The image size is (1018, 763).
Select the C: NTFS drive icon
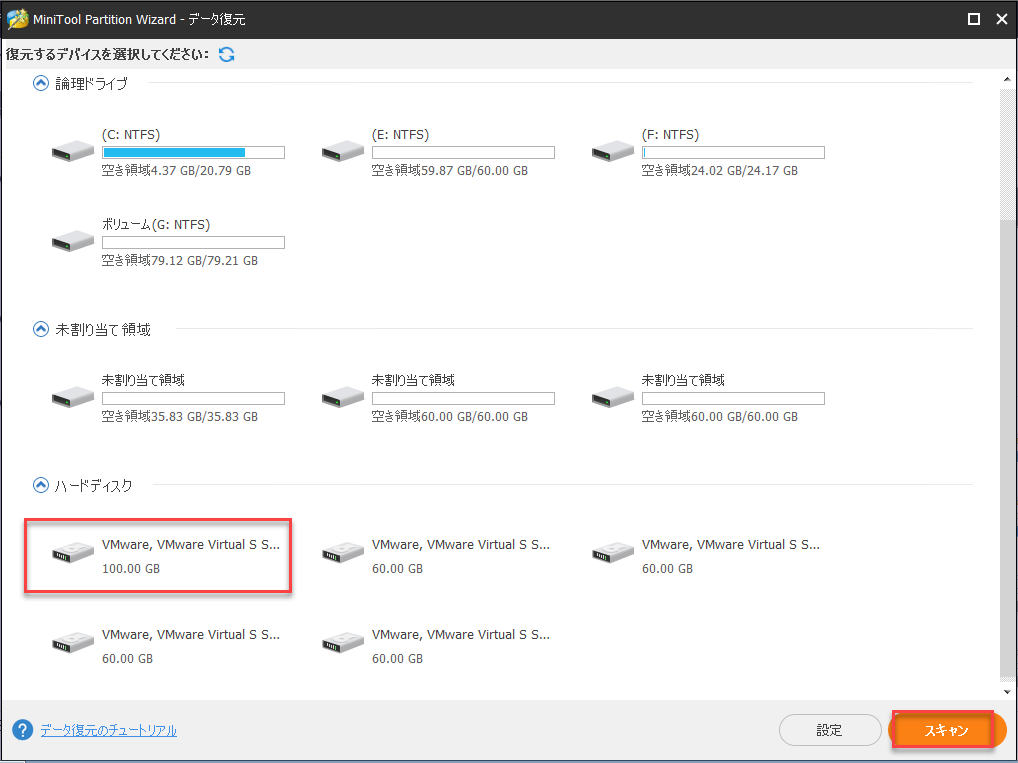click(x=71, y=150)
